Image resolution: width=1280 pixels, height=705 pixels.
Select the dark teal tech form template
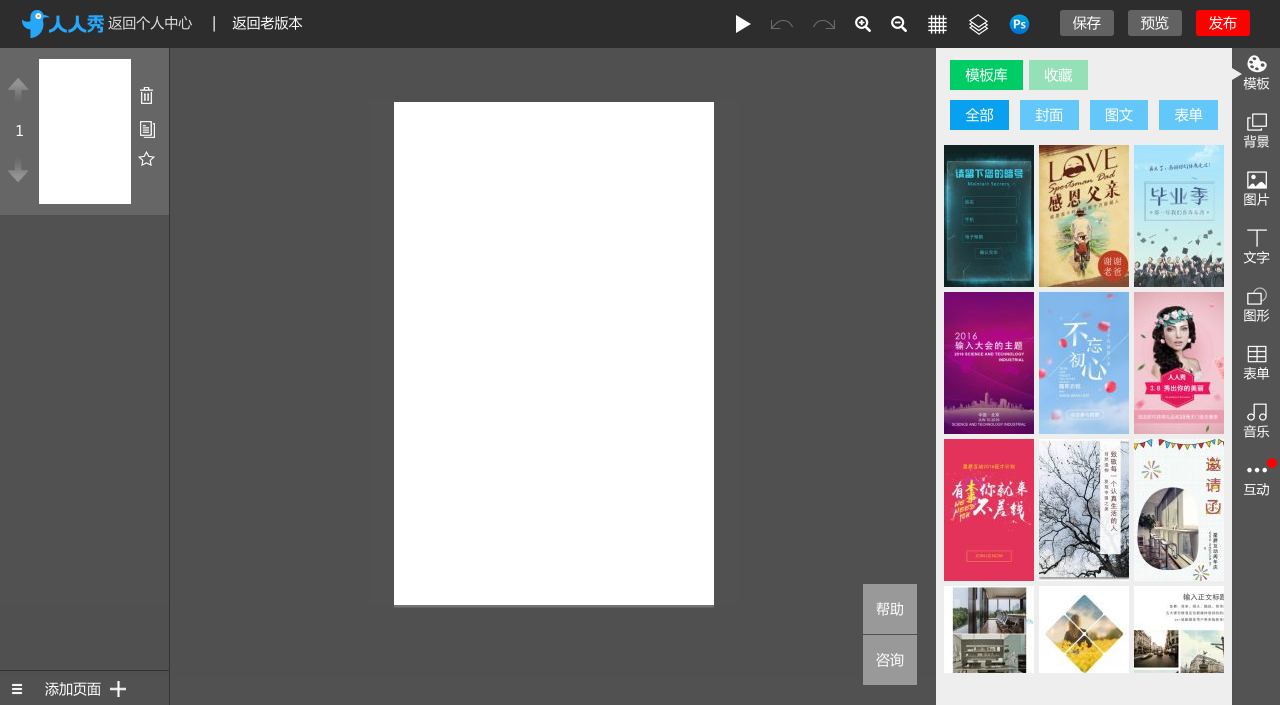pyautogui.click(x=989, y=216)
